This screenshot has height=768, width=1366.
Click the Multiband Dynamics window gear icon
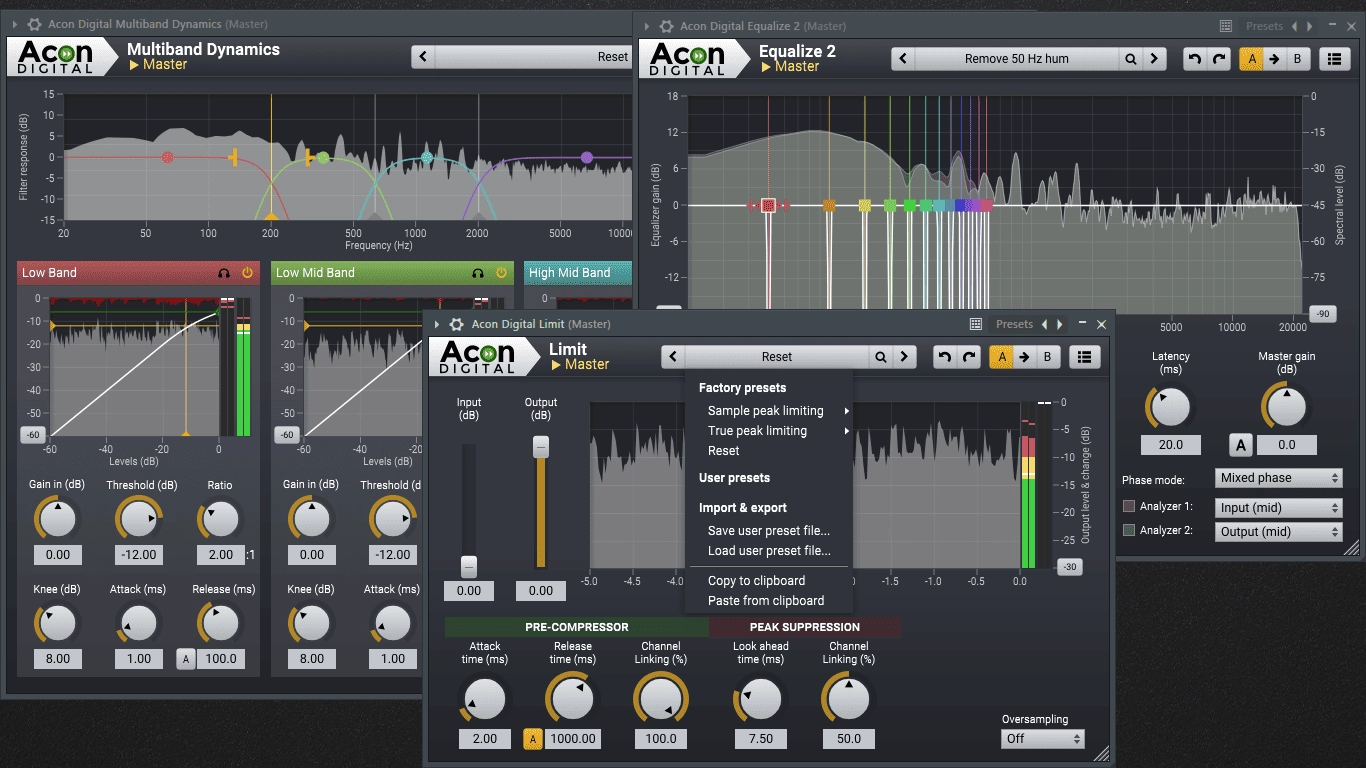pyautogui.click(x=34, y=24)
